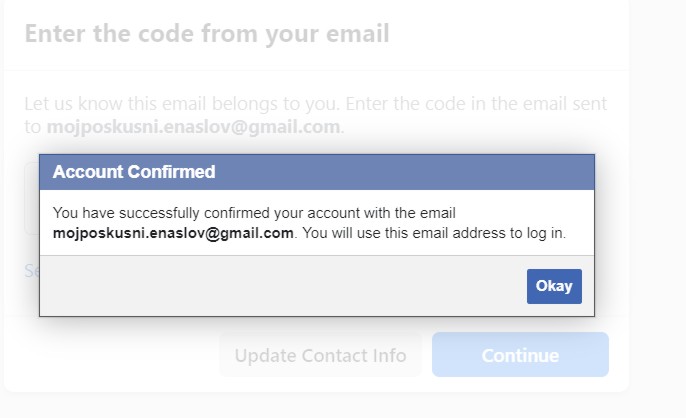686x418 pixels.
Task: Click the gray footer area of dialog
Action: [280, 286]
